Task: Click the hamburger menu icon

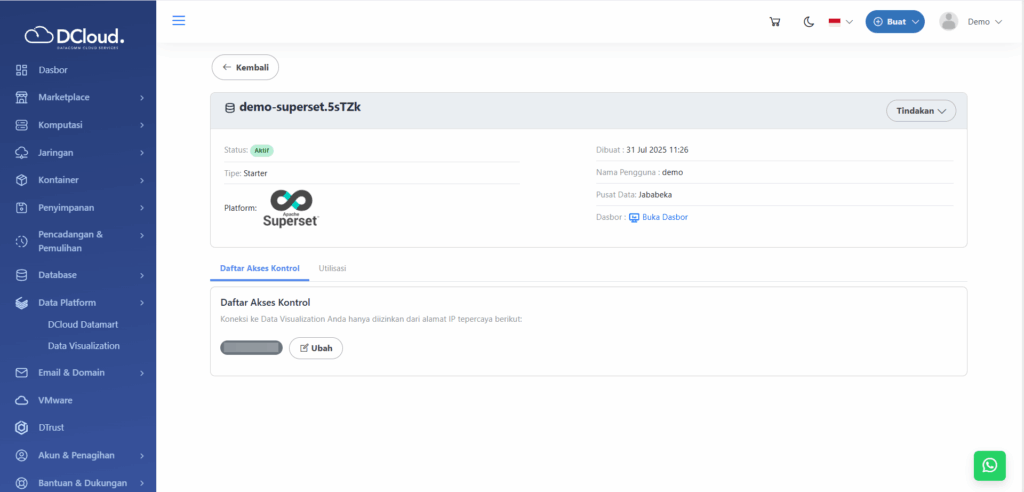Action: (x=179, y=21)
